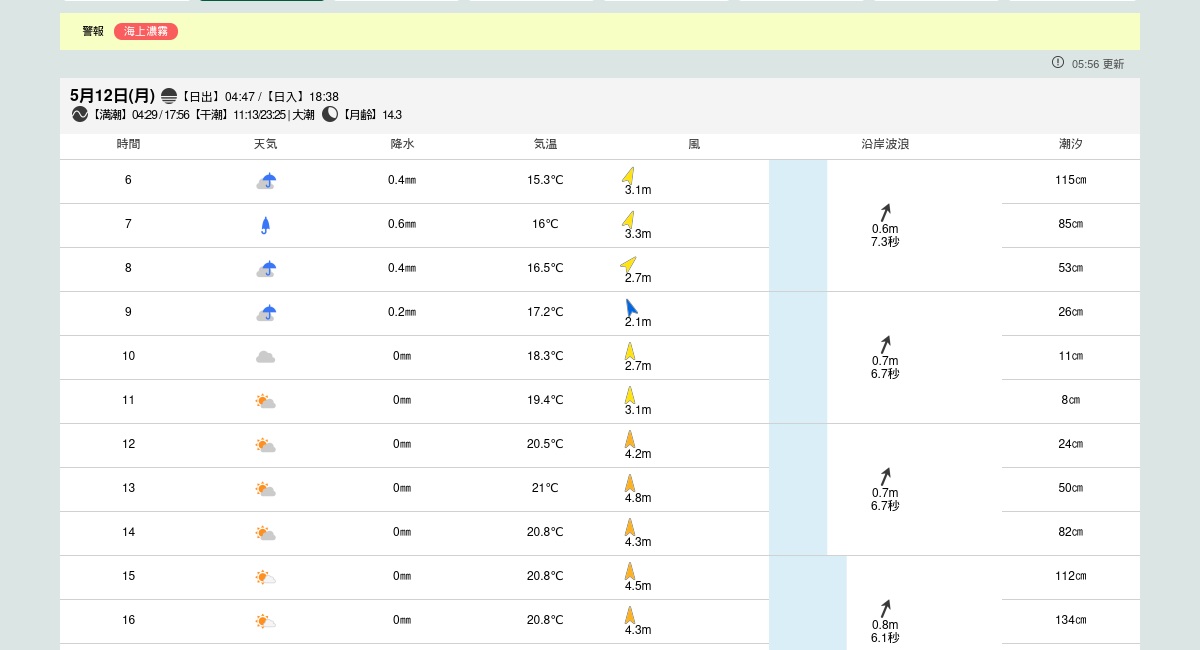Click the tide wave icon beside 満潮
Image resolution: width=1200 pixels, height=650 pixels.
click(x=80, y=114)
